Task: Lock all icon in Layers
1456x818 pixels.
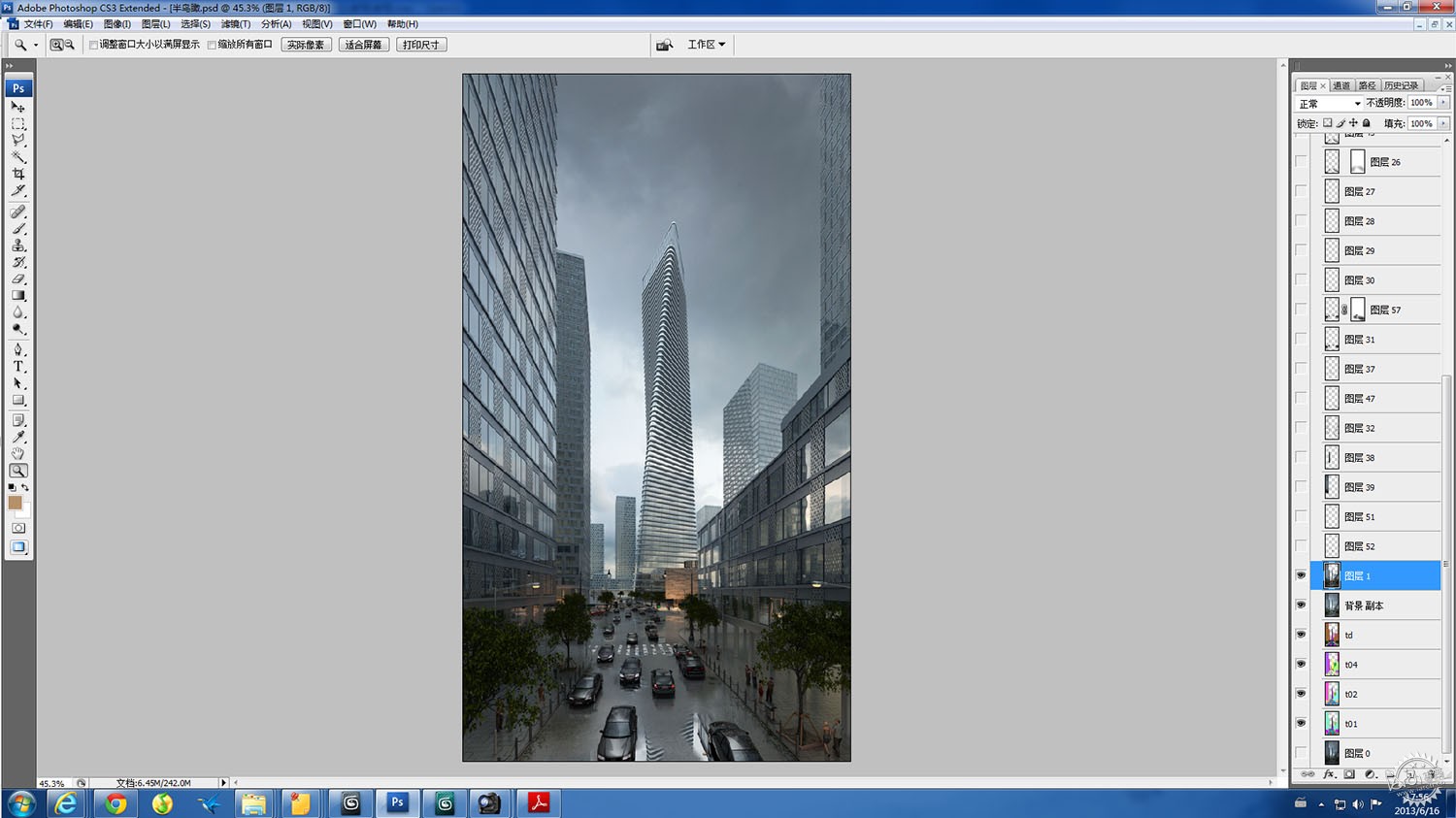Action: point(1367,123)
